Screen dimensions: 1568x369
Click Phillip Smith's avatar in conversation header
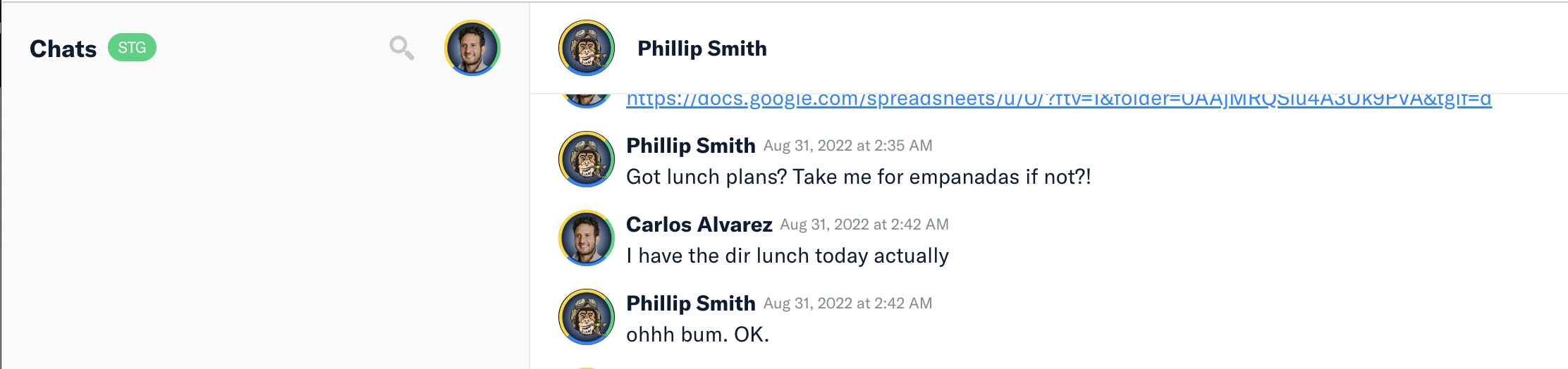[587, 48]
